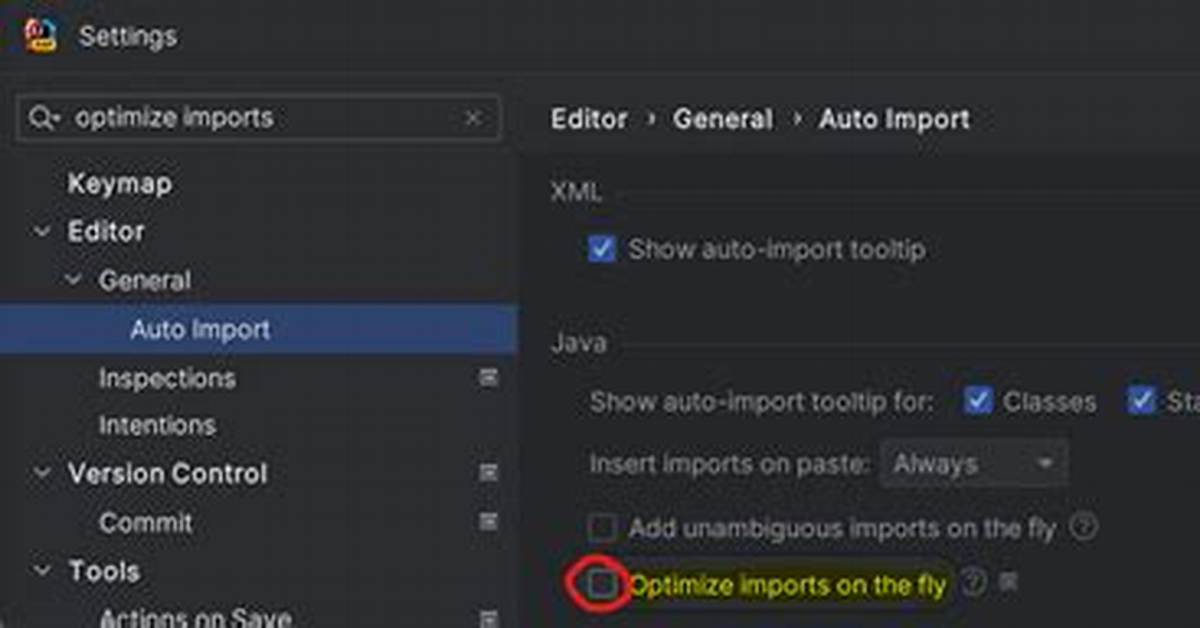Click project-level icon after Optimize imports help

click(1008, 581)
